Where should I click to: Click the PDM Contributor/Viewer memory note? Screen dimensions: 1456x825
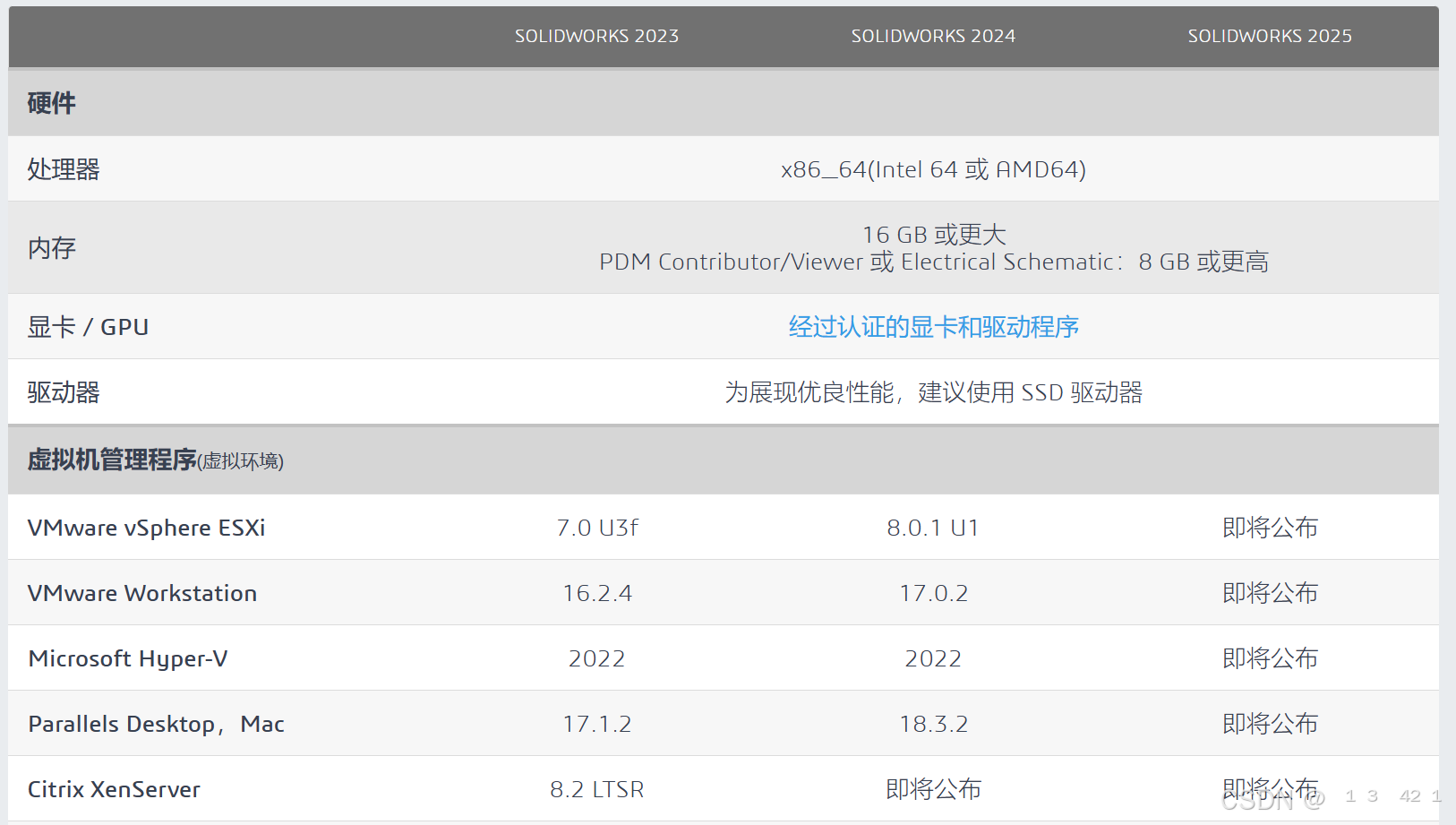pyautogui.click(x=934, y=262)
